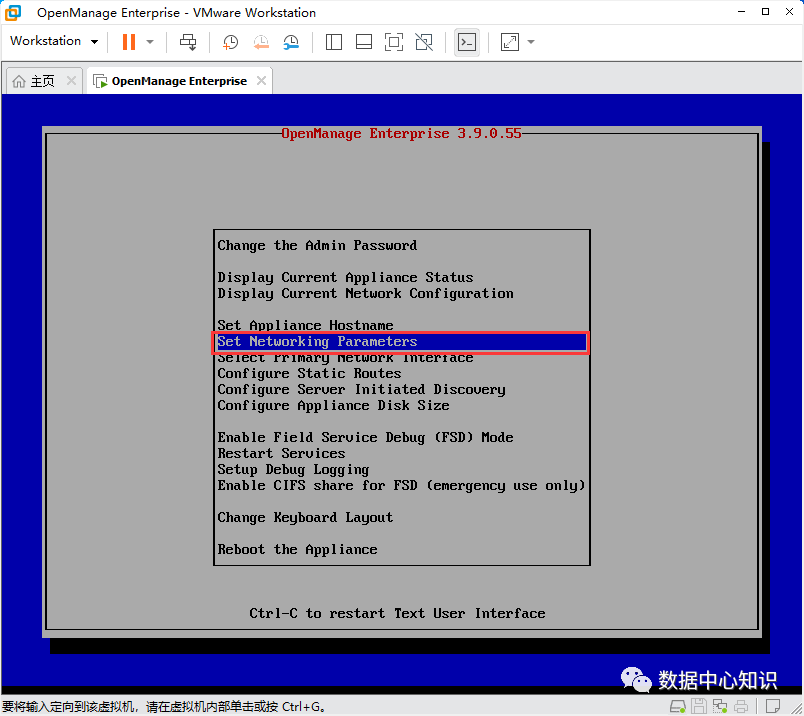Close the VMware Workstation window
804x716 pixels.
click(790, 12)
